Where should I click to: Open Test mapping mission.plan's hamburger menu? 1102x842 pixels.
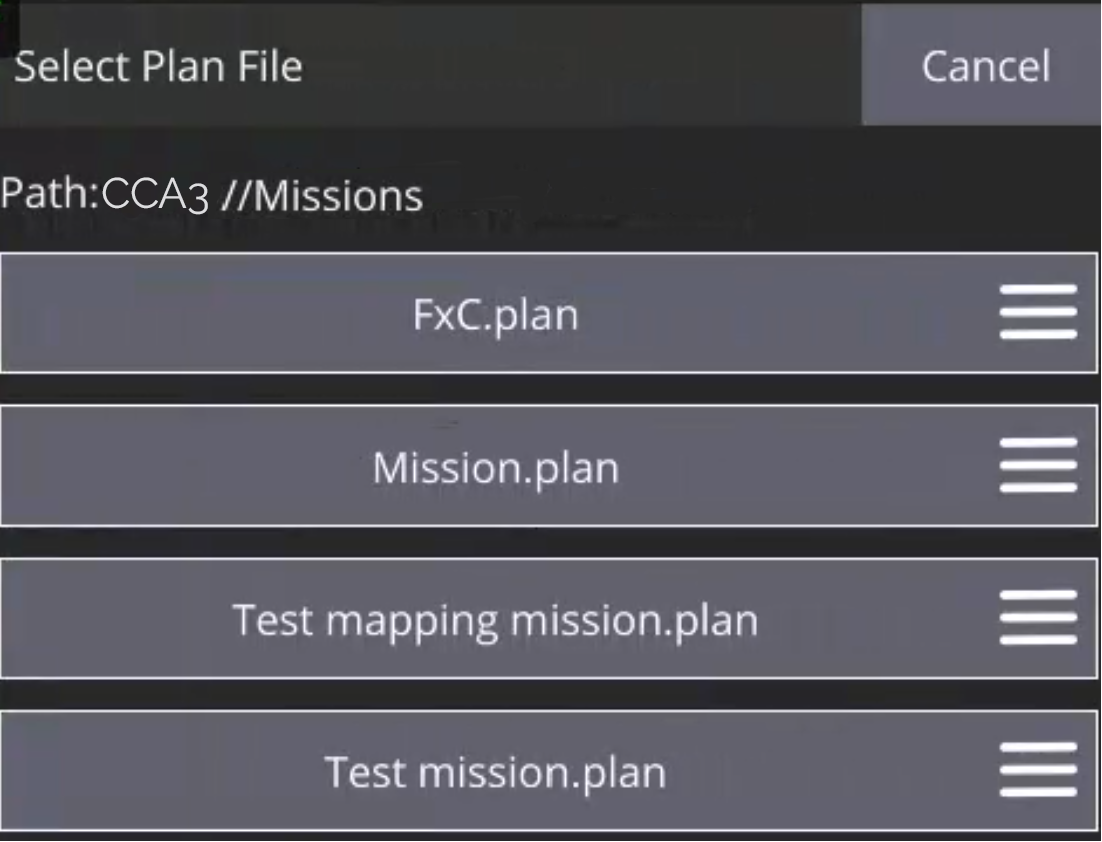[x=1038, y=619]
